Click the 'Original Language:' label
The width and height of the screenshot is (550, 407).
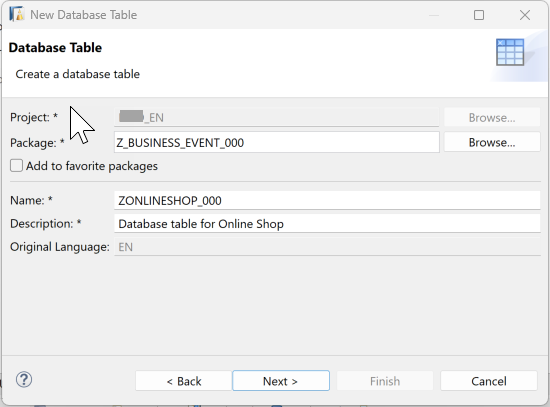[60, 247]
